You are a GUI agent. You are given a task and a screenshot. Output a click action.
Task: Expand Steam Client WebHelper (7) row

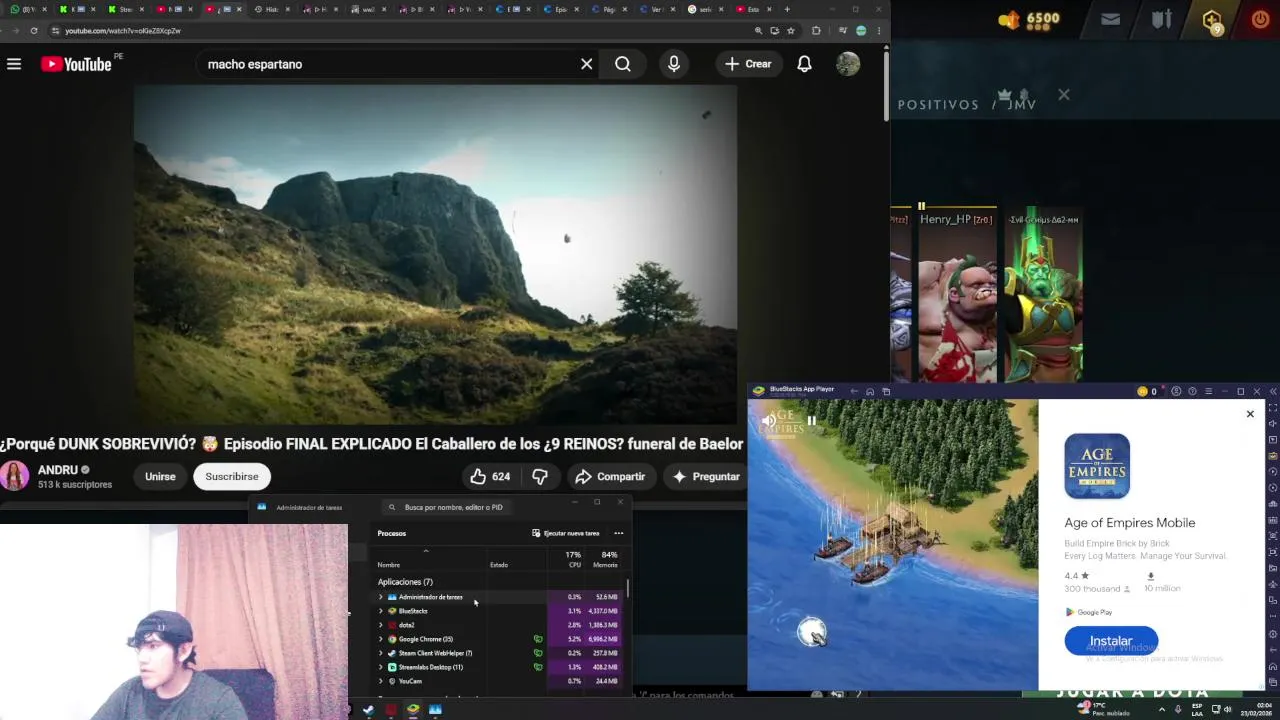(380, 653)
